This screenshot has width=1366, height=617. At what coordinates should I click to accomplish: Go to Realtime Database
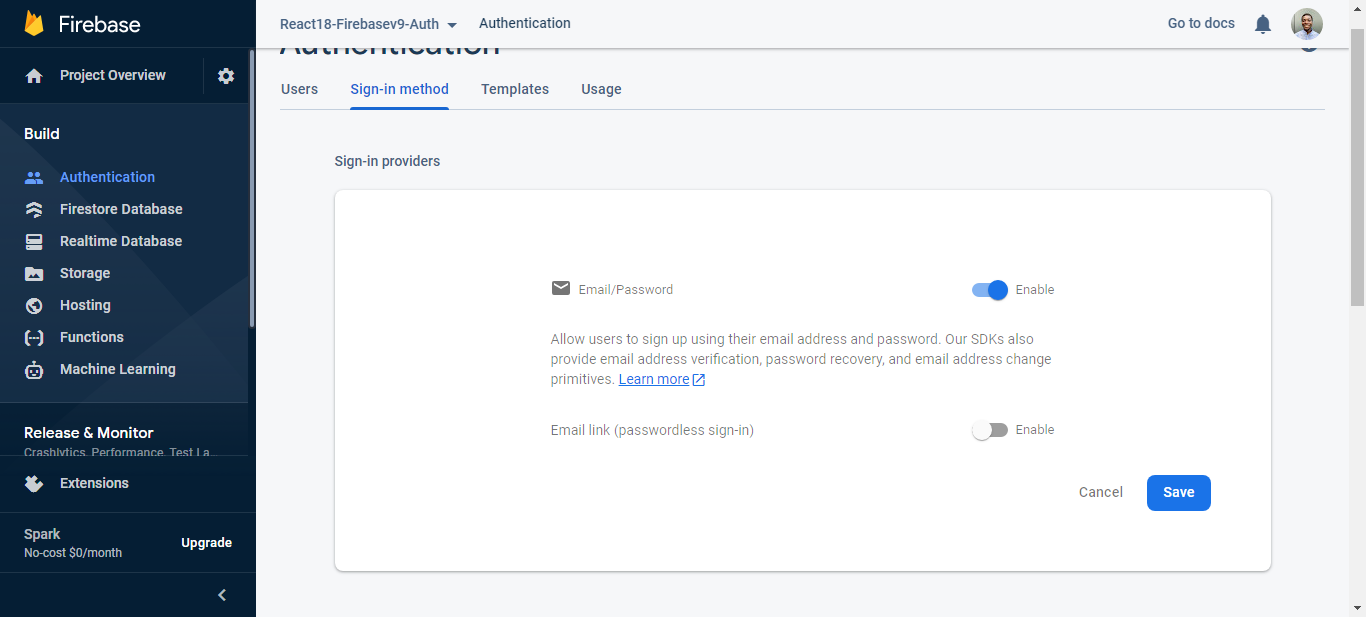[x=121, y=241]
